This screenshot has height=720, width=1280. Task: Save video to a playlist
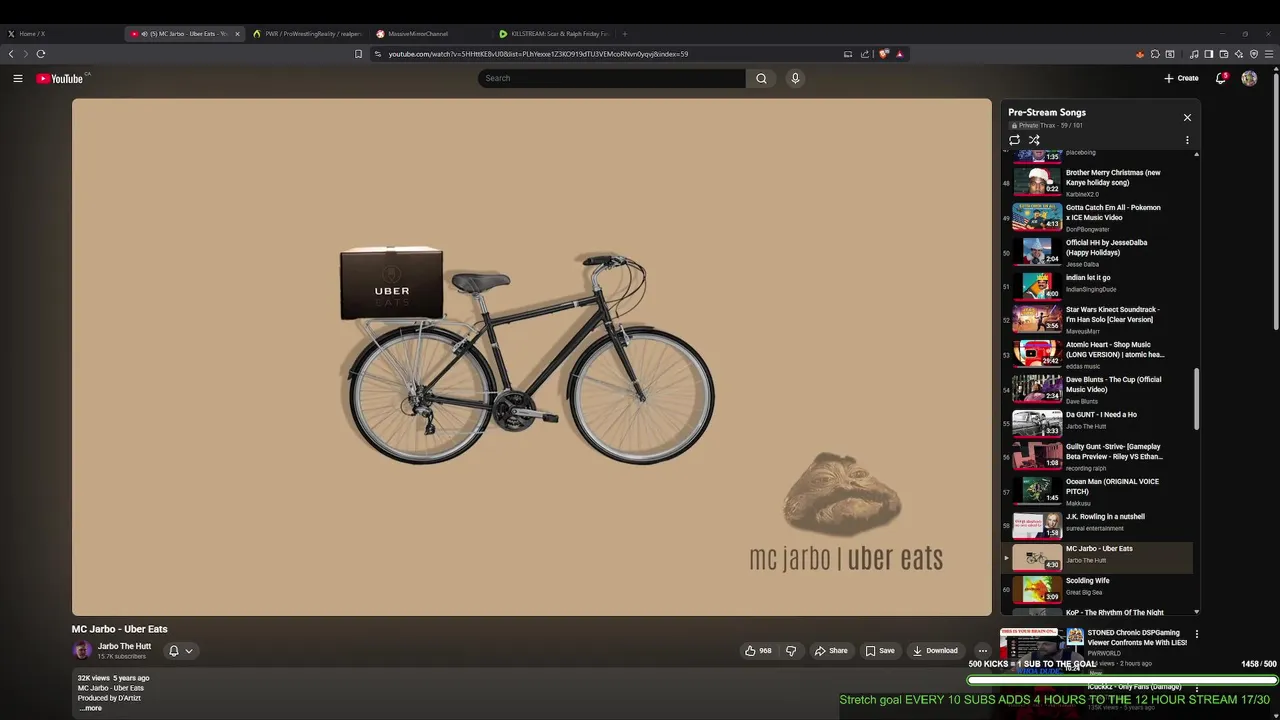(x=880, y=651)
